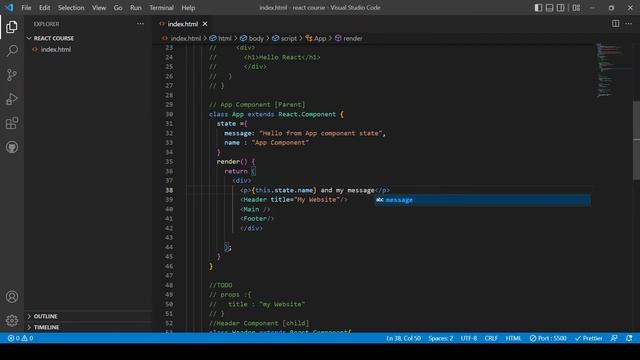
Task: Click the feedback icon in status bar
Action: pos(614,338)
